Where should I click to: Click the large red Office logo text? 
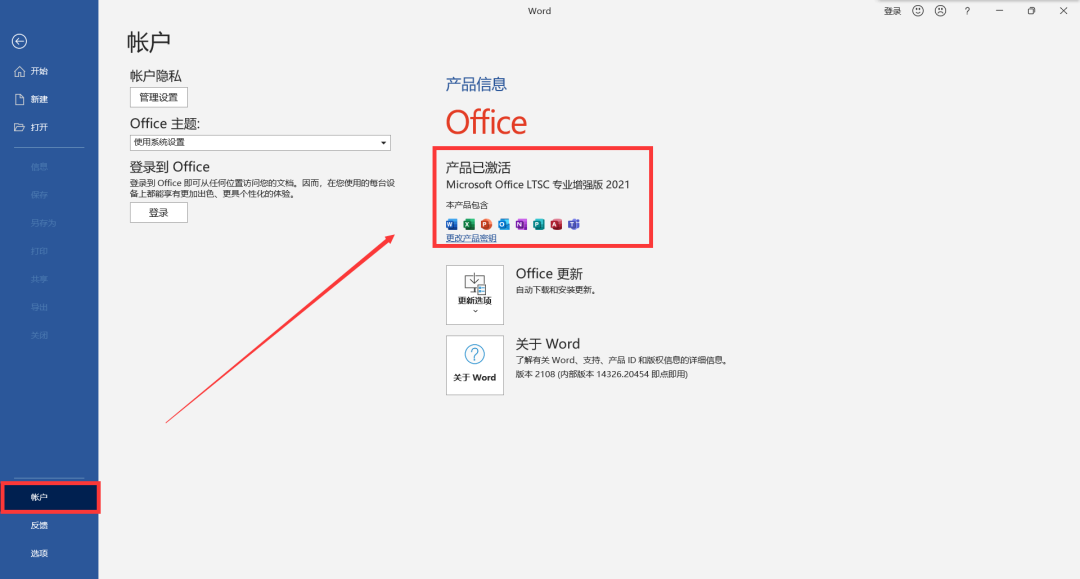point(486,123)
